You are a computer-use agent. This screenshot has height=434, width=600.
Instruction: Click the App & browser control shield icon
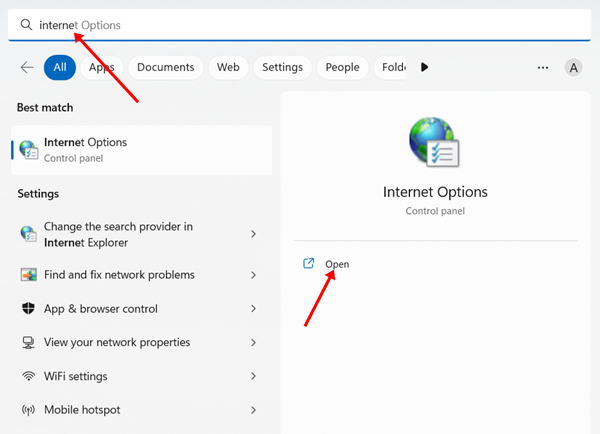pos(28,309)
